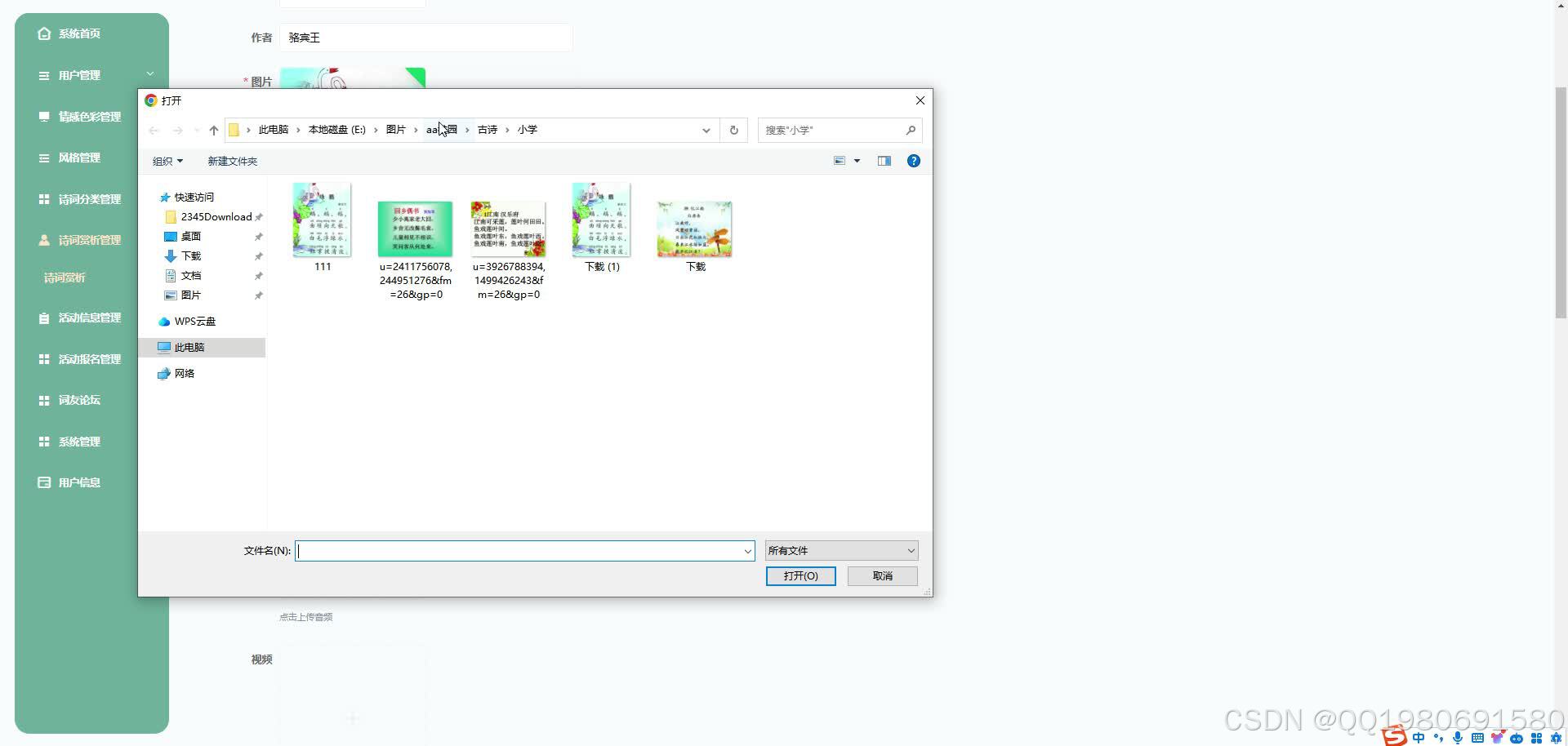This screenshot has width=1568, height=746.
Task: Select 文档 in the navigation pane
Action: pyautogui.click(x=183, y=275)
